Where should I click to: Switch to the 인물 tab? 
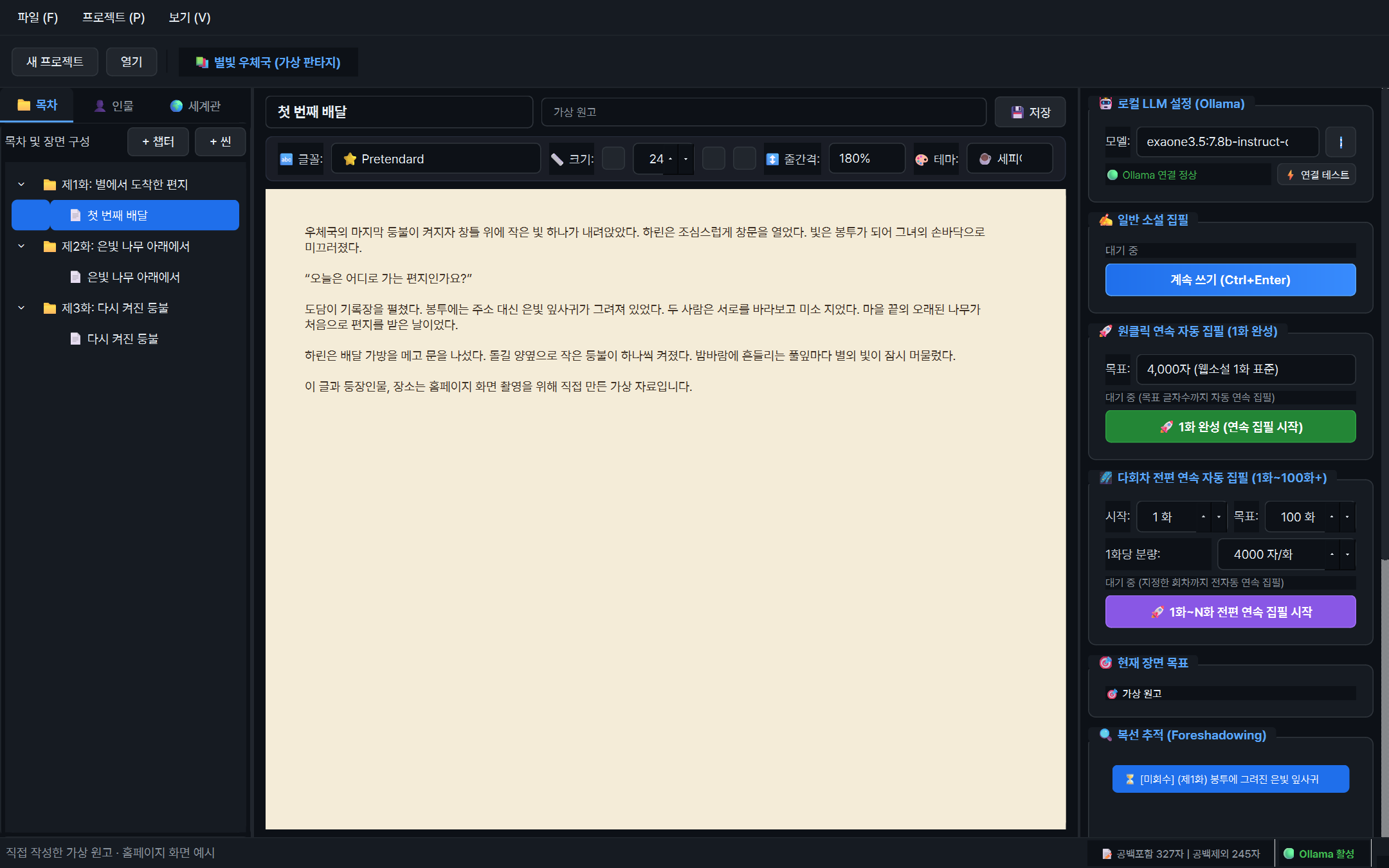point(114,106)
